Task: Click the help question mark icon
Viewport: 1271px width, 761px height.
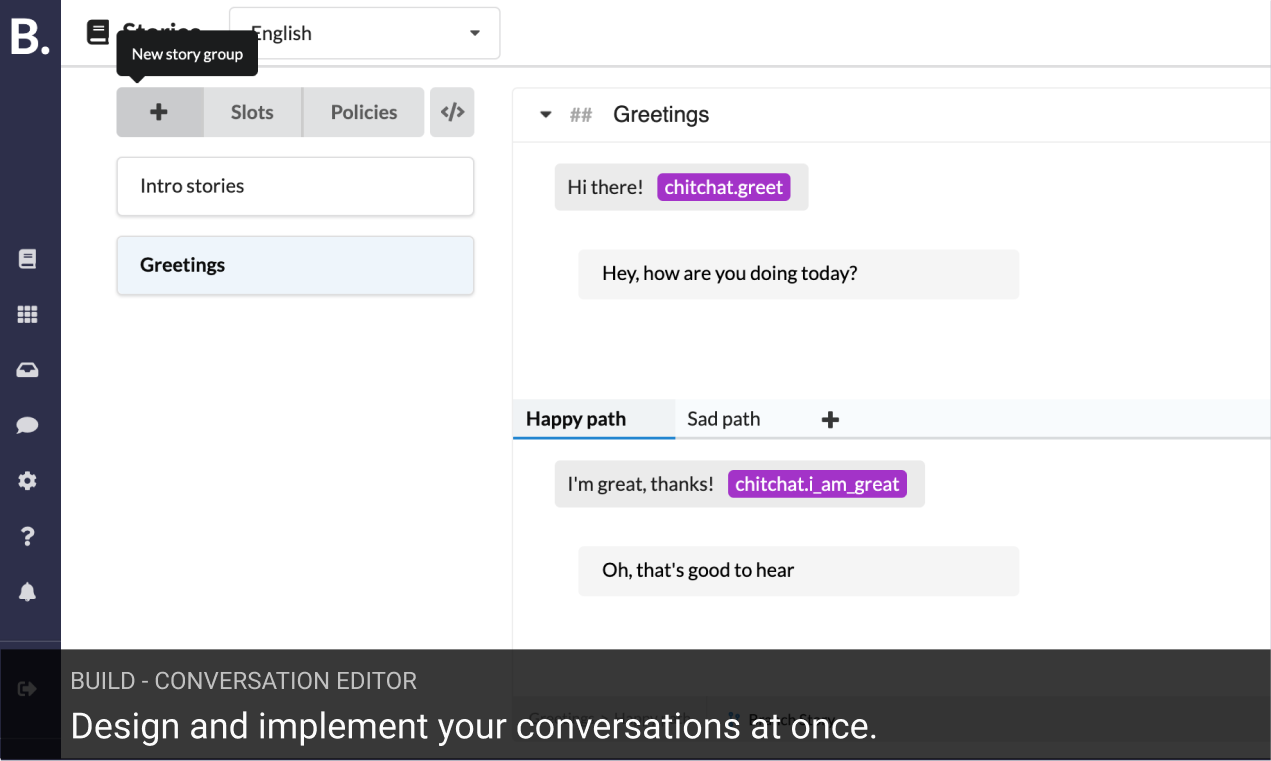Action: (x=28, y=537)
